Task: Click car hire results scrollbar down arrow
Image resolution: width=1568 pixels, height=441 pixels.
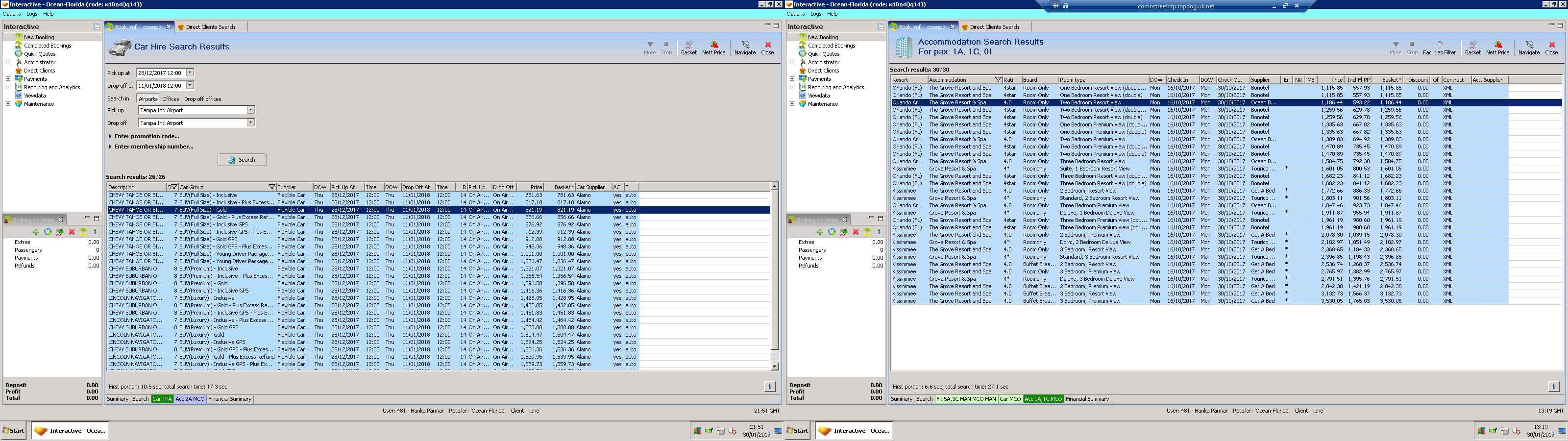Action: [774, 366]
